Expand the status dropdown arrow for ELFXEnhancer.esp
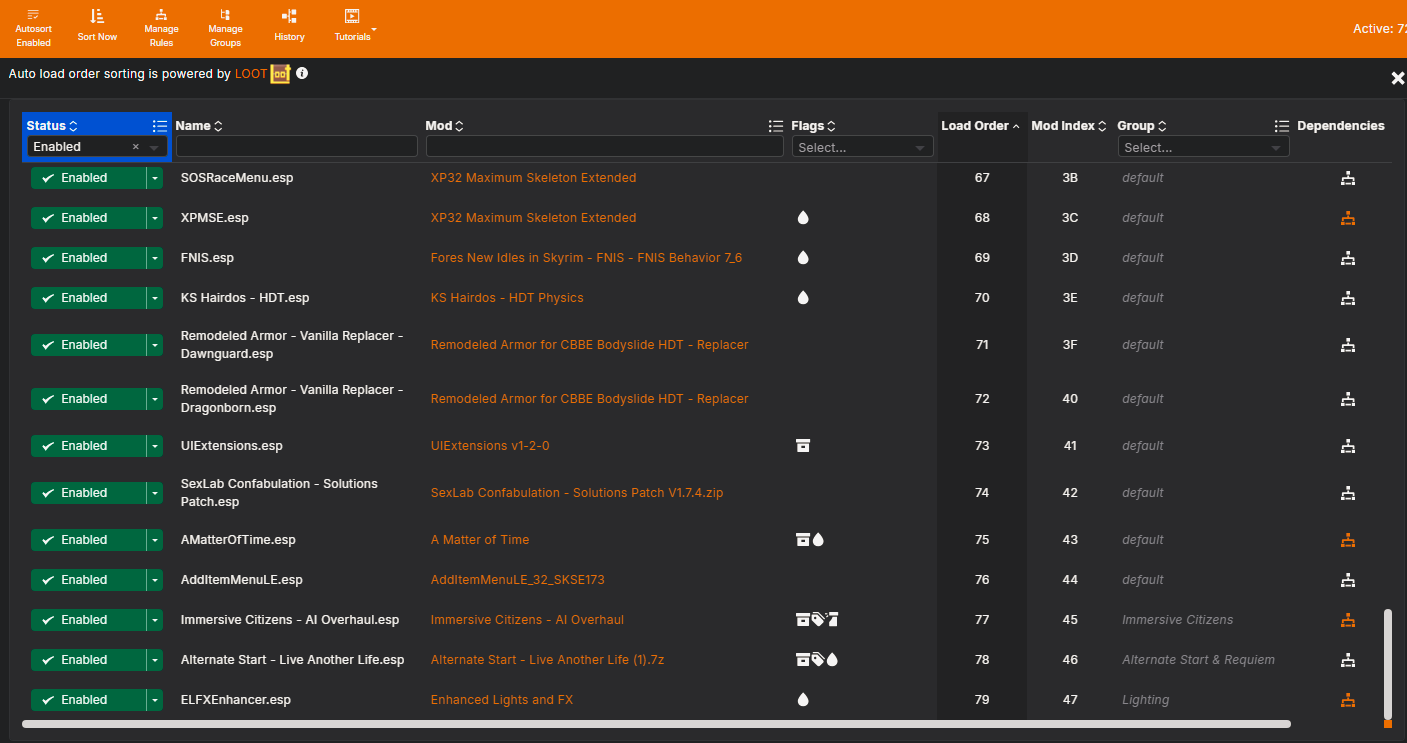 [x=154, y=700]
